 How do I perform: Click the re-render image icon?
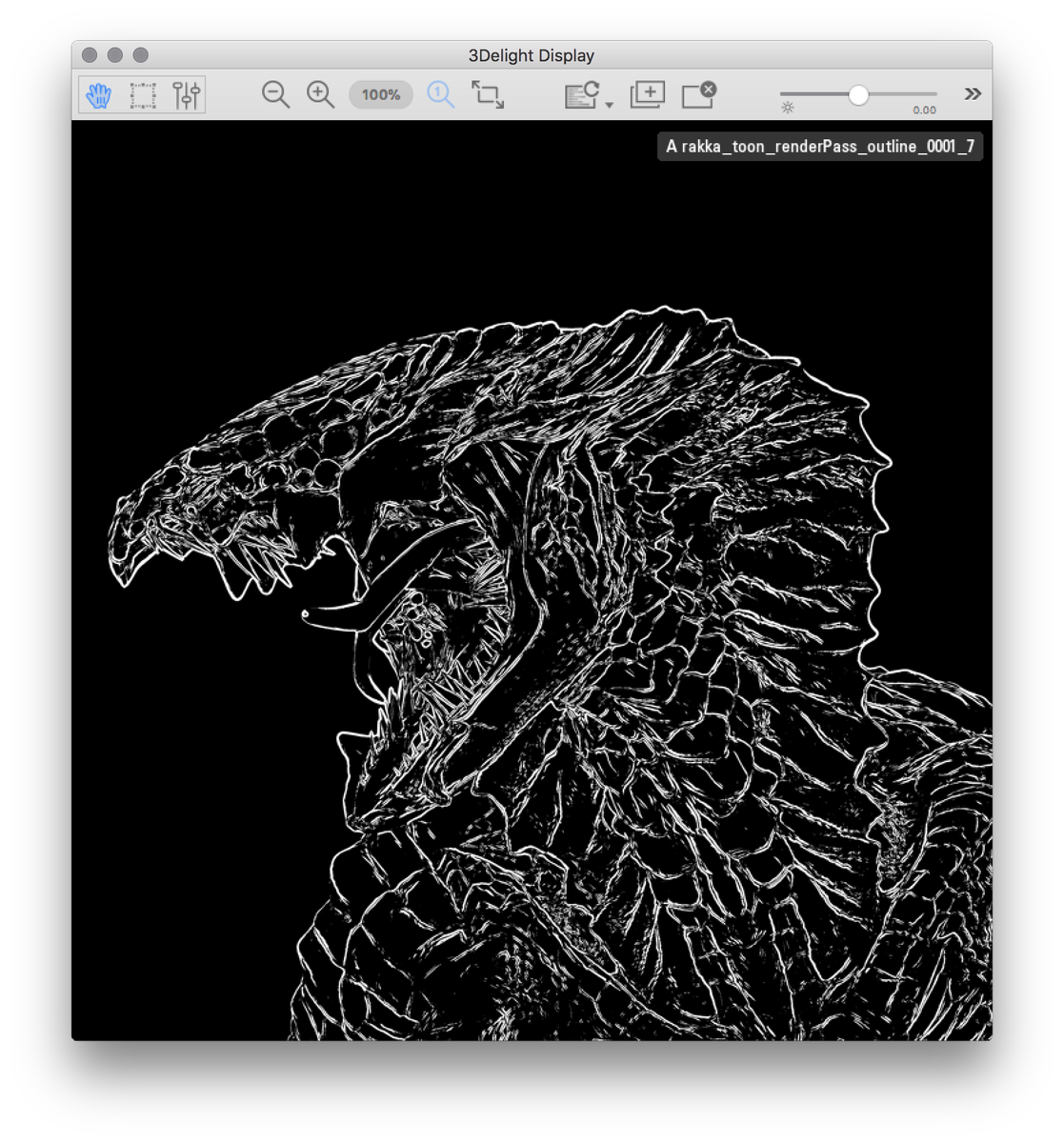coord(581,94)
